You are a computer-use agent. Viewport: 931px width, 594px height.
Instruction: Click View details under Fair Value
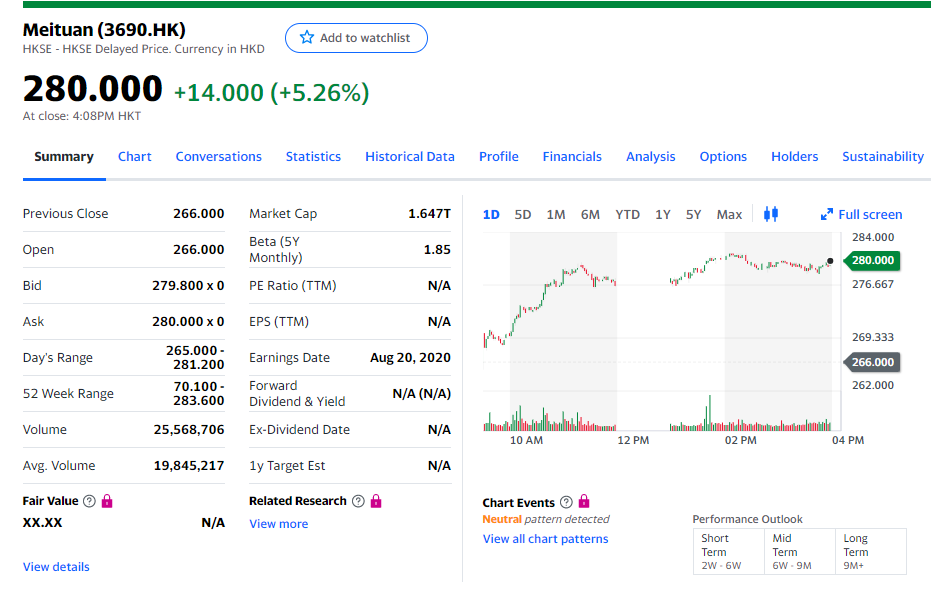(x=56, y=567)
